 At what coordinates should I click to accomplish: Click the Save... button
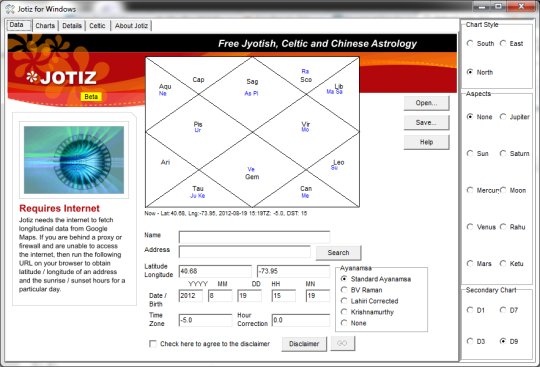point(426,123)
